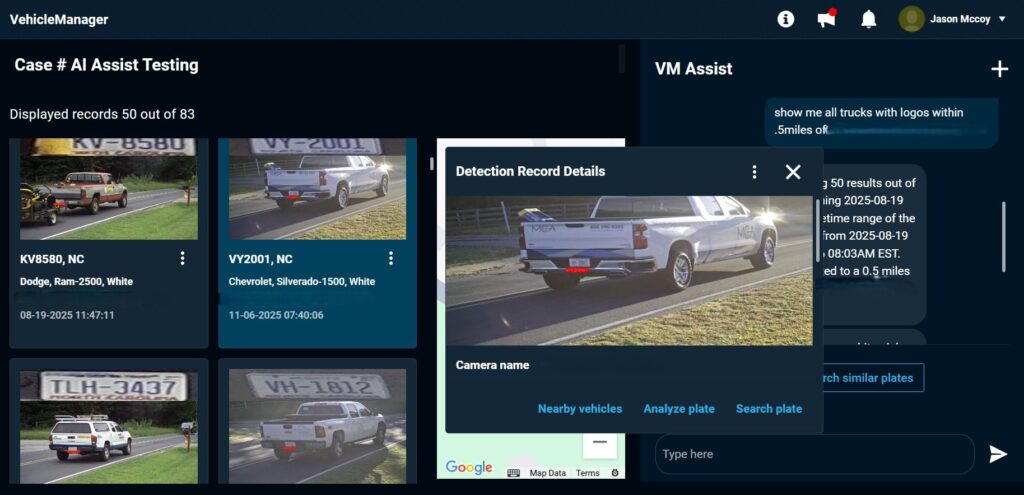Click timestamp 08-19-2025 11:47:11
1024x495 pixels.
67,315
